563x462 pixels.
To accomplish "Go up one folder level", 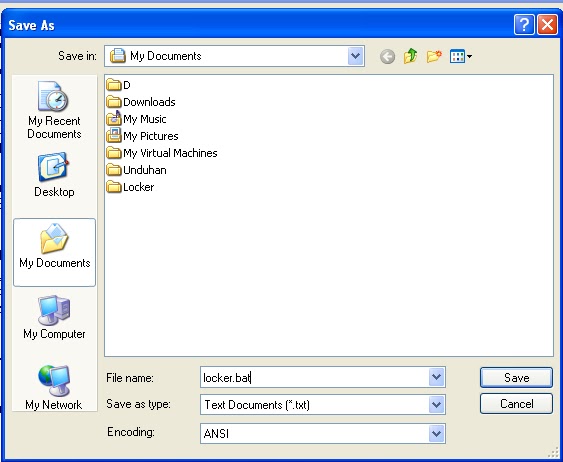I will [410, 56].
